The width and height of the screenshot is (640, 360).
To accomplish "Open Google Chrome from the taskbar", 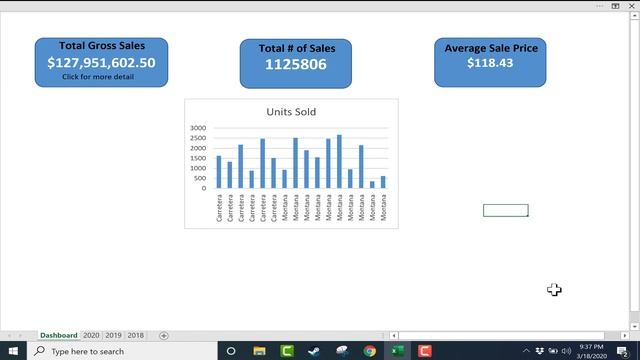I will click(369, 351).
